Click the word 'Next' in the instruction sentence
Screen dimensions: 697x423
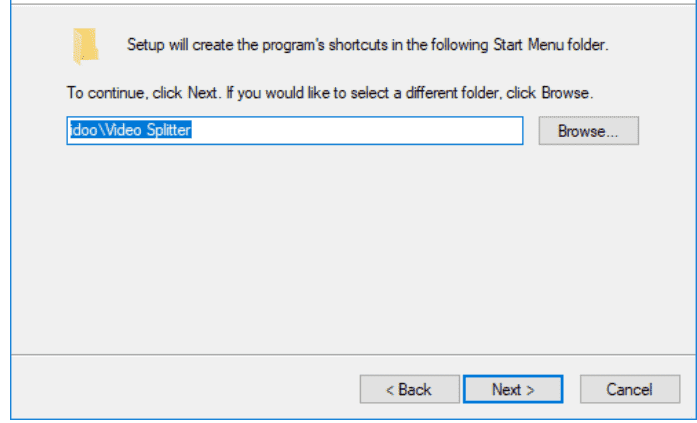pyautogui.click(x=202, y=93)
